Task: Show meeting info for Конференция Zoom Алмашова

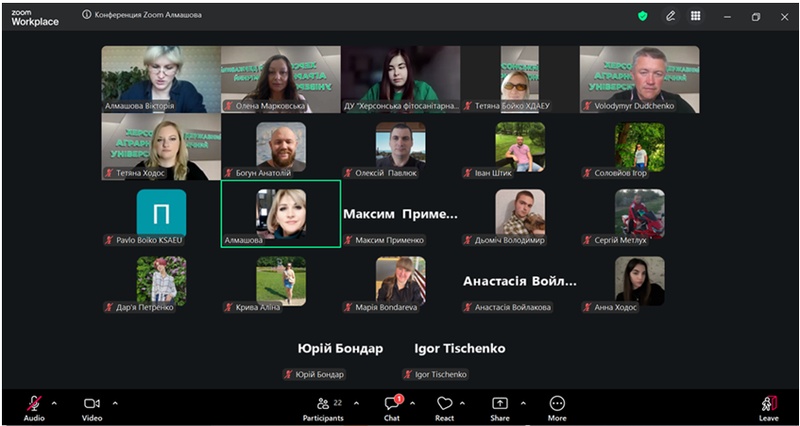Action: (x=86, y=15)
